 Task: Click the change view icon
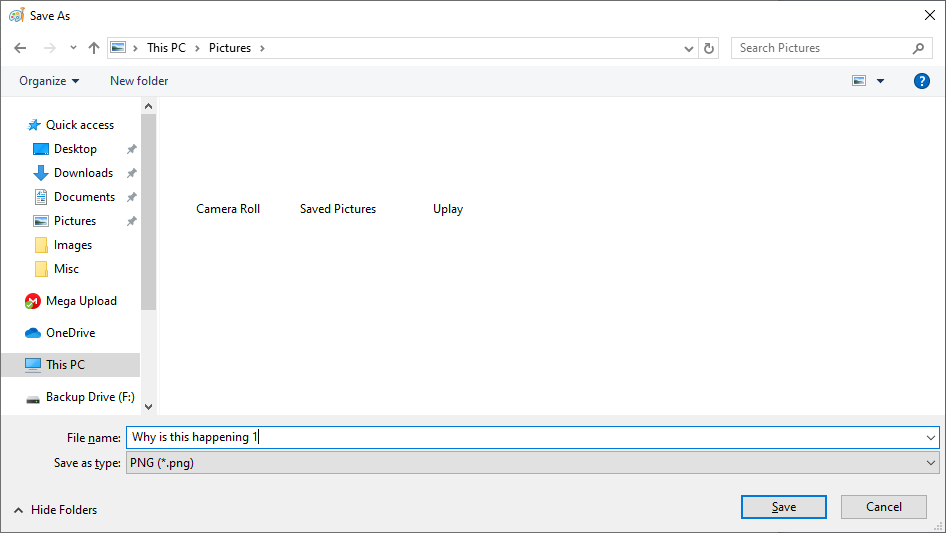click(859, 81)
